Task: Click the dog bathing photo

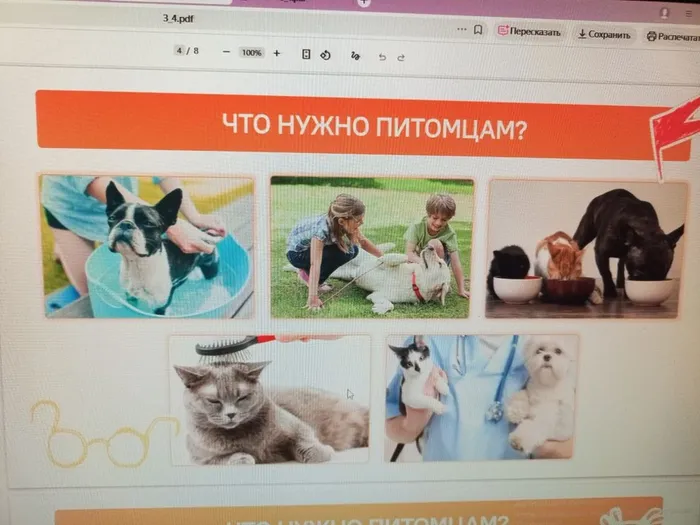Action: [147, 246]
